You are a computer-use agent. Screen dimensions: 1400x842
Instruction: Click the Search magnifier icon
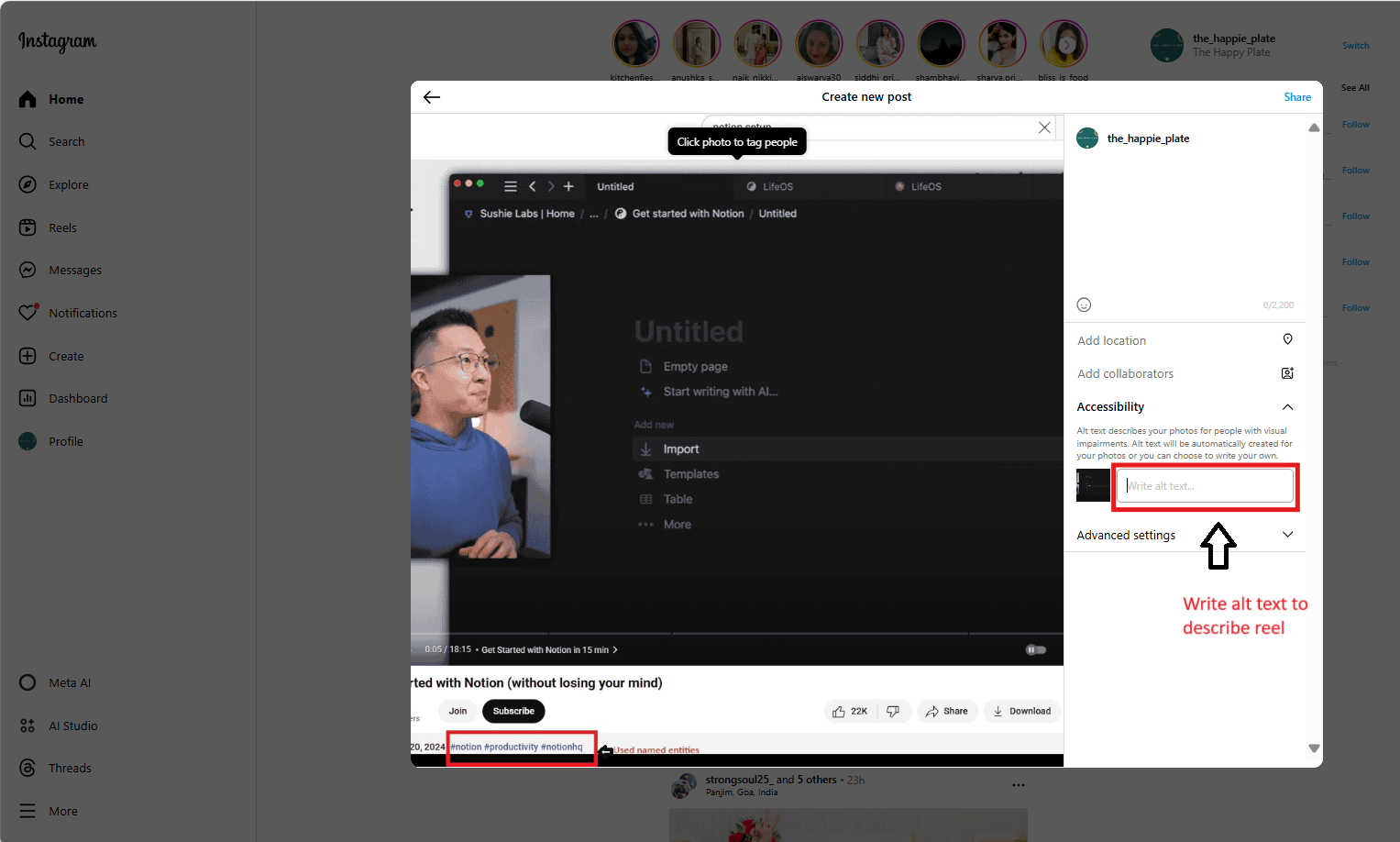click(28, 141)
